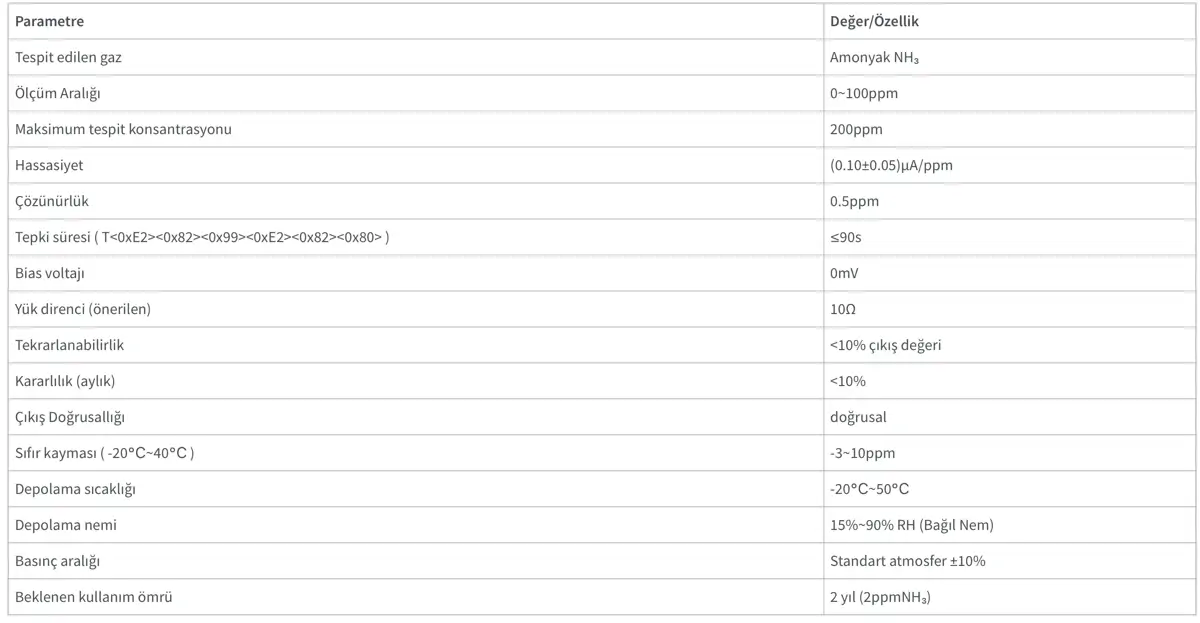Screen dimensions: 1200x623
Task: Click the "doğrusal" value cell
Action: pyautogui.click(x=858, y=417)
